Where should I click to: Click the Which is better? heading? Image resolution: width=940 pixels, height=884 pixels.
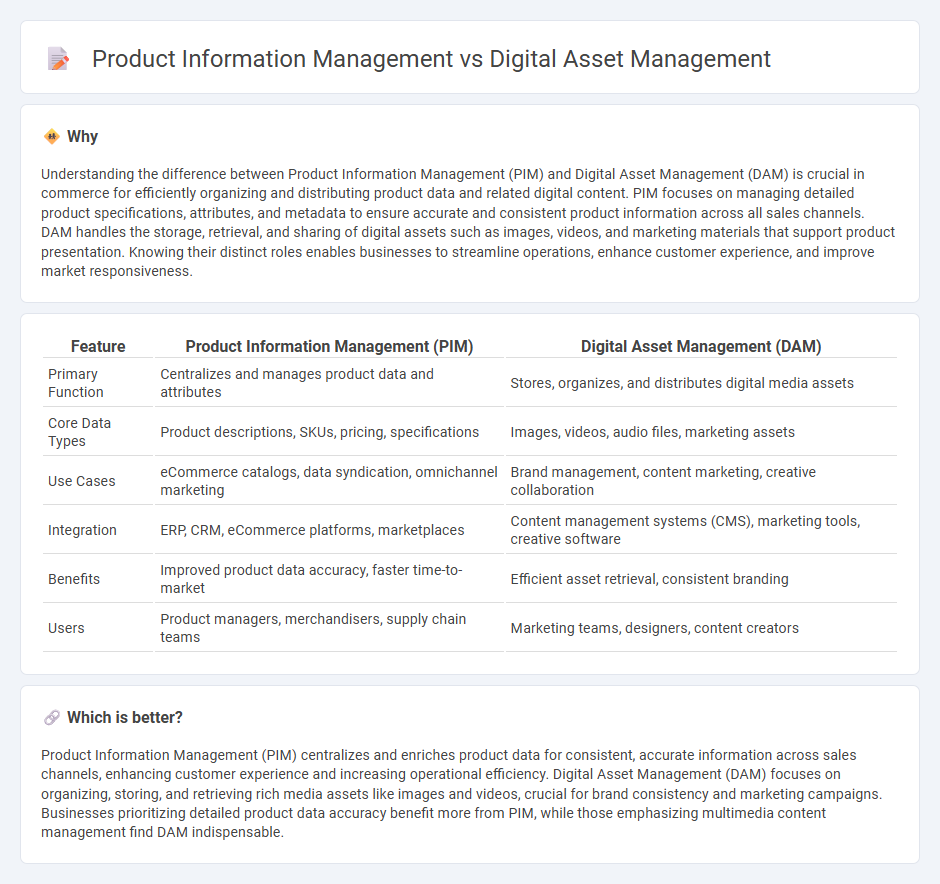(125, 717)
